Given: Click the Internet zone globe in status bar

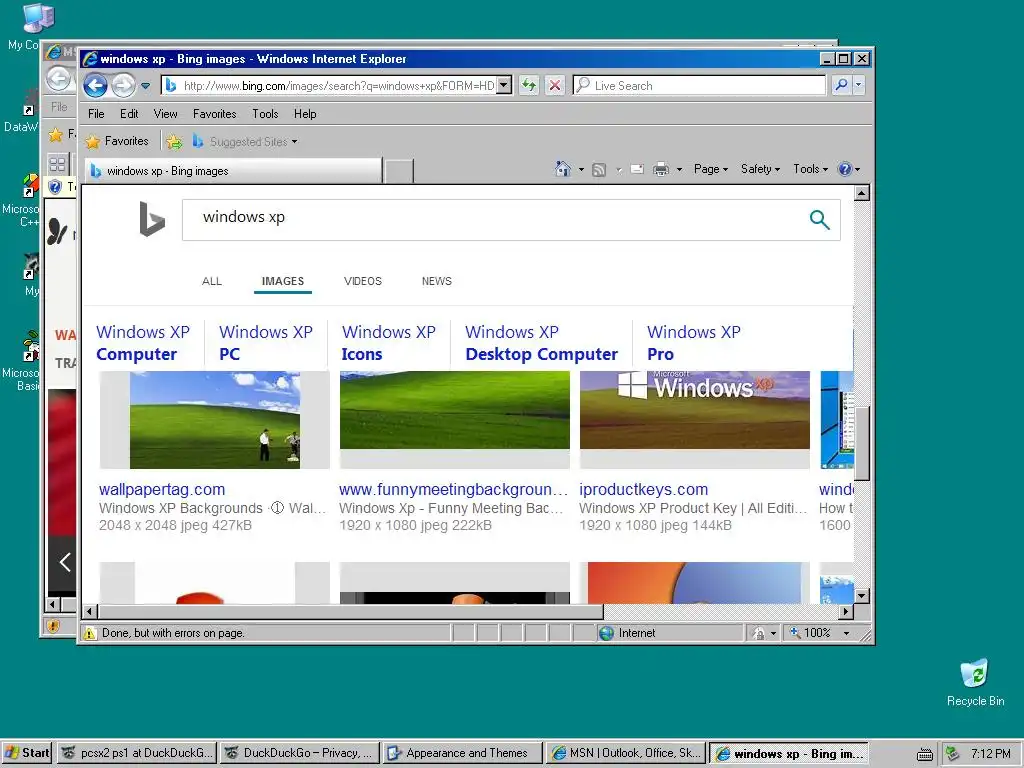Looking at the screenshot, I should tap(607, 633).
